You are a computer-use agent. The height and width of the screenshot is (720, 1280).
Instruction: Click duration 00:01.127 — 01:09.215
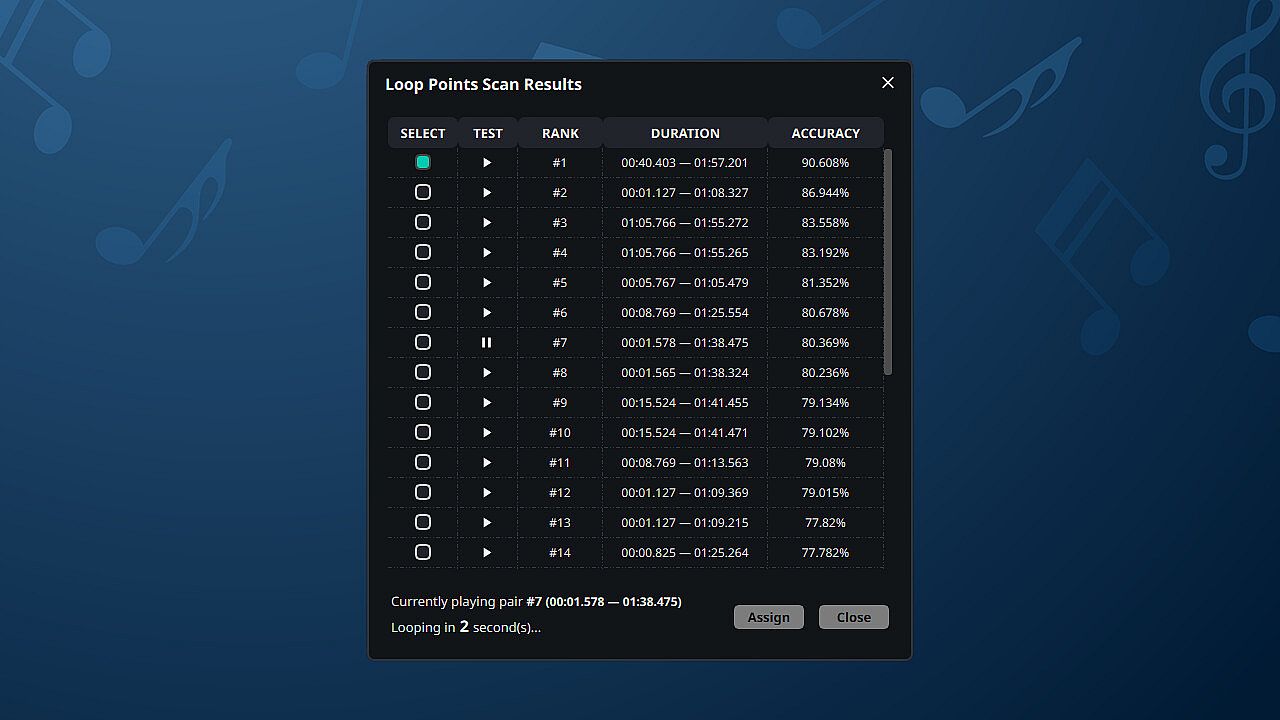point(685,522)
